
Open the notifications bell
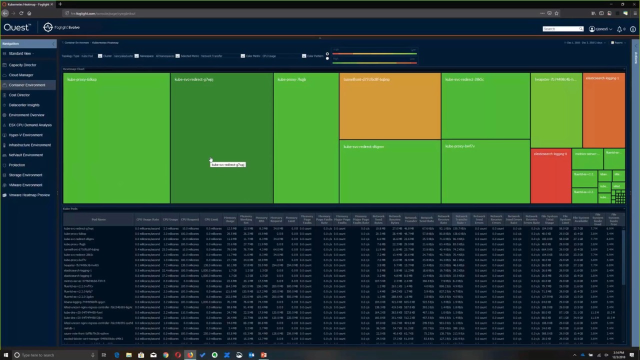pyautogui.click(x=620, y=29)
